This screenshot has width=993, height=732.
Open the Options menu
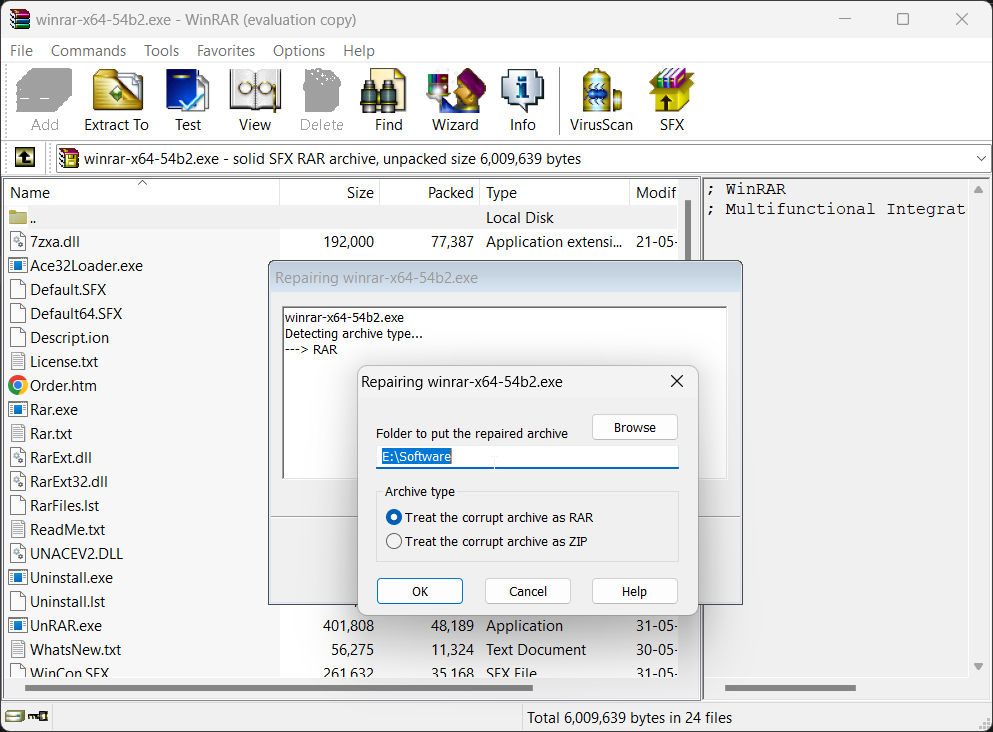point(299,51)
